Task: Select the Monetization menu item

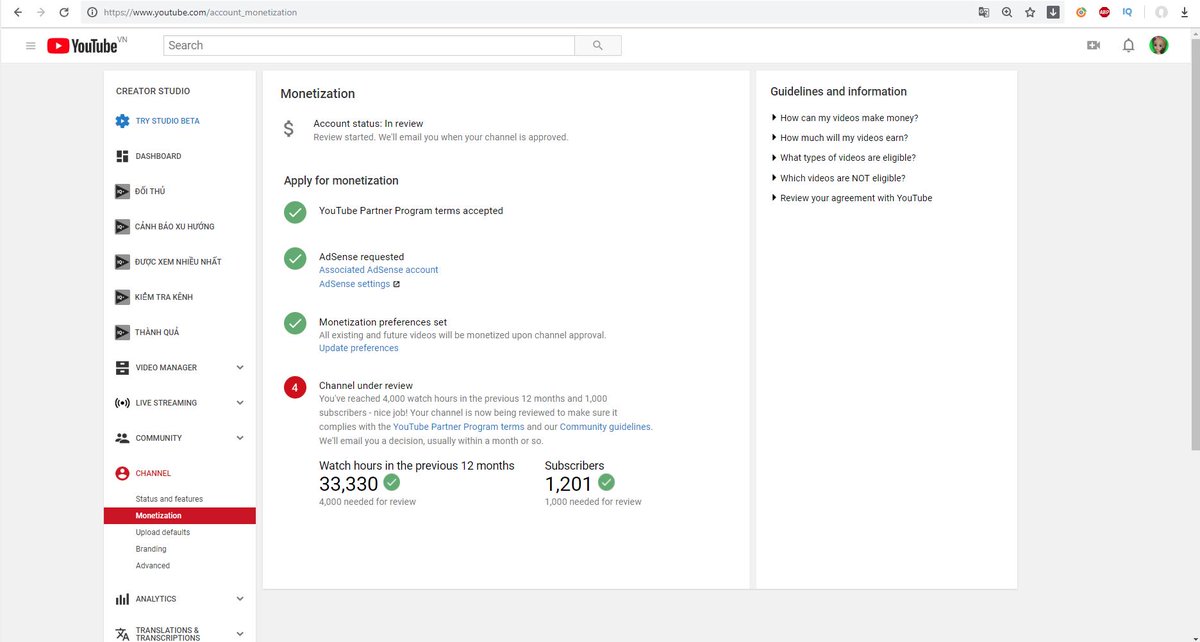Action: click(x=180, y=516)
